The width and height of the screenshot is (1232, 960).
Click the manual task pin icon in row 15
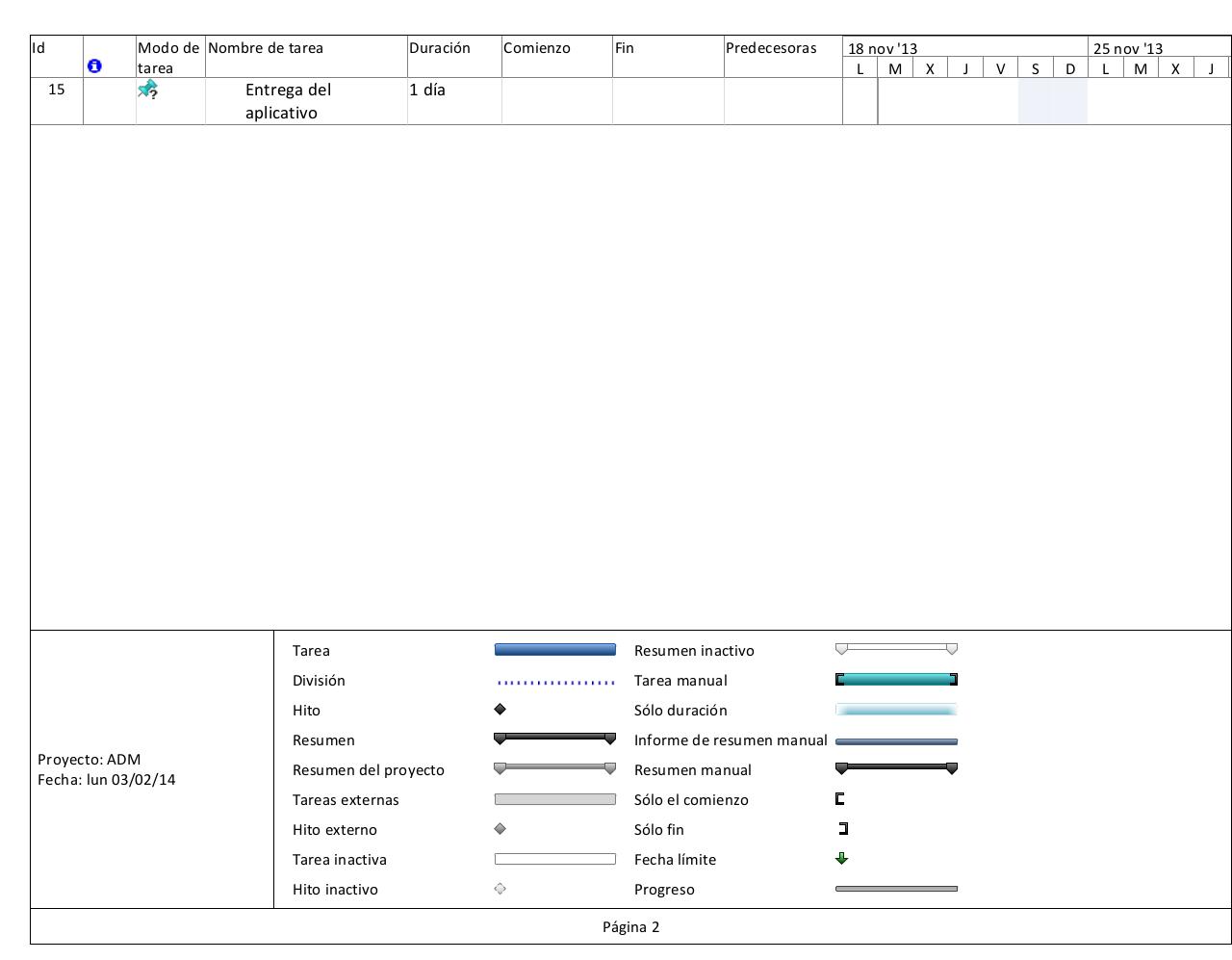point(147,90)
